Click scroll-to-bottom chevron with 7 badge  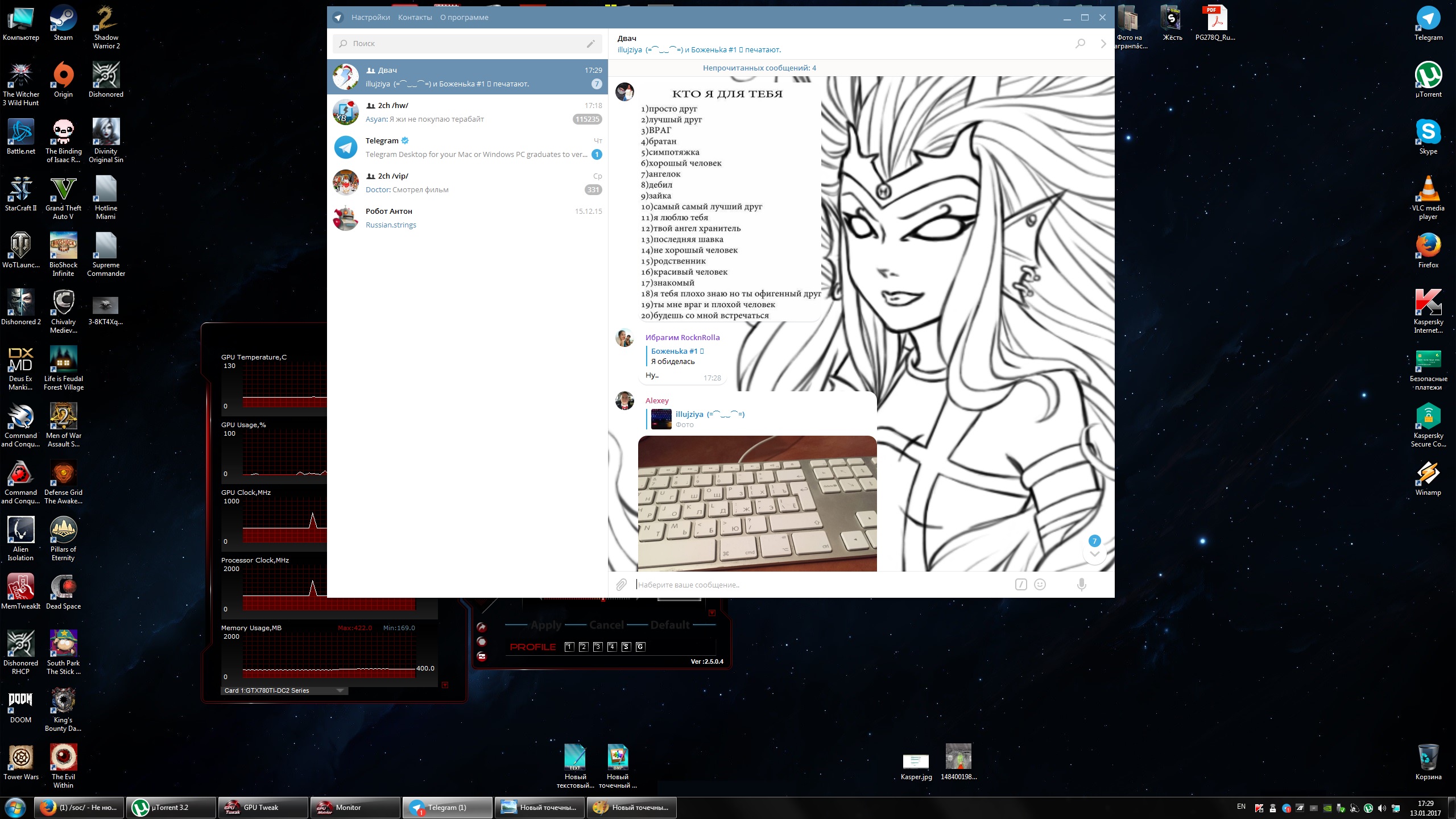click(1094, 553)
